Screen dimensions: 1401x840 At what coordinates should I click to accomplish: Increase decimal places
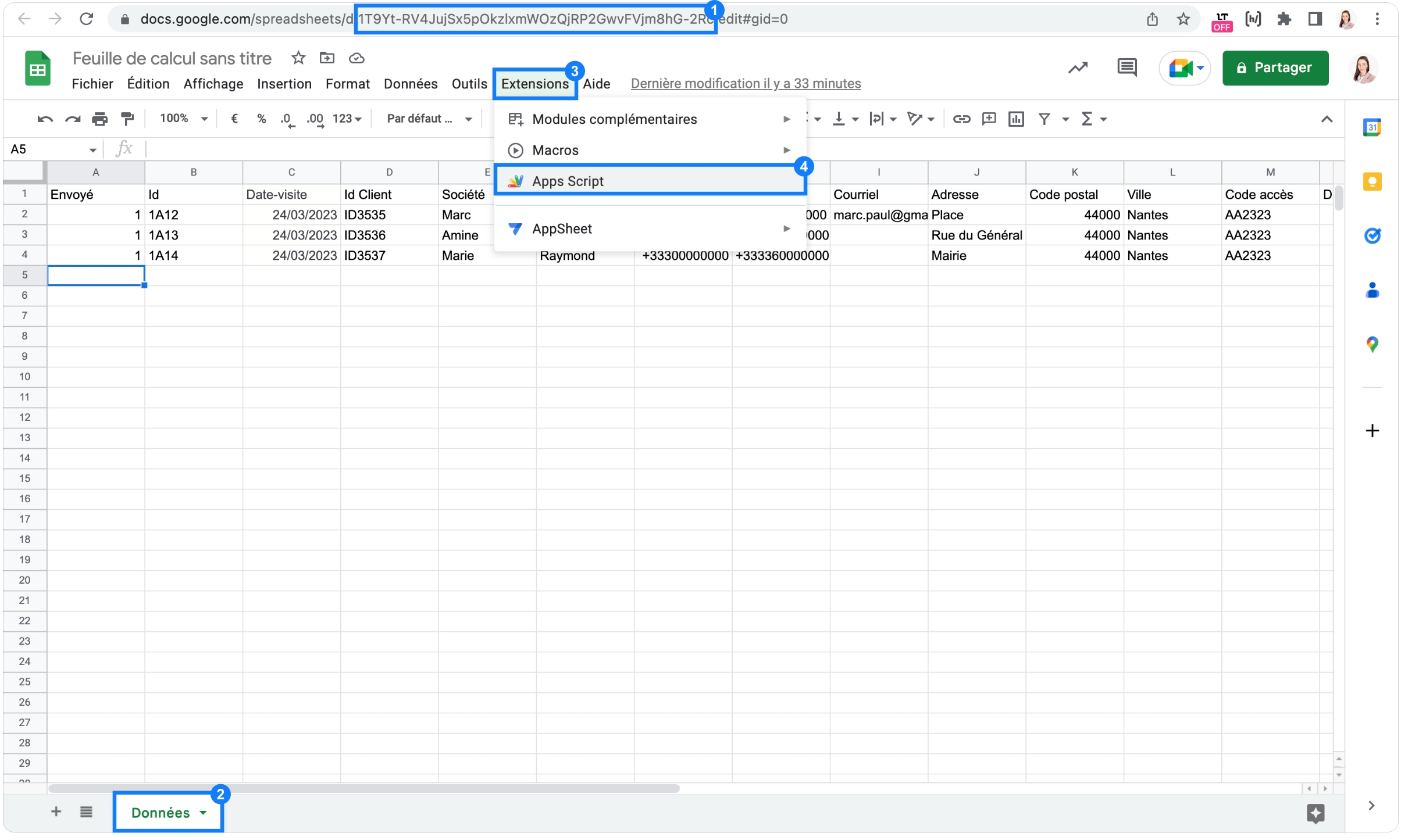[x=315, y=119]
